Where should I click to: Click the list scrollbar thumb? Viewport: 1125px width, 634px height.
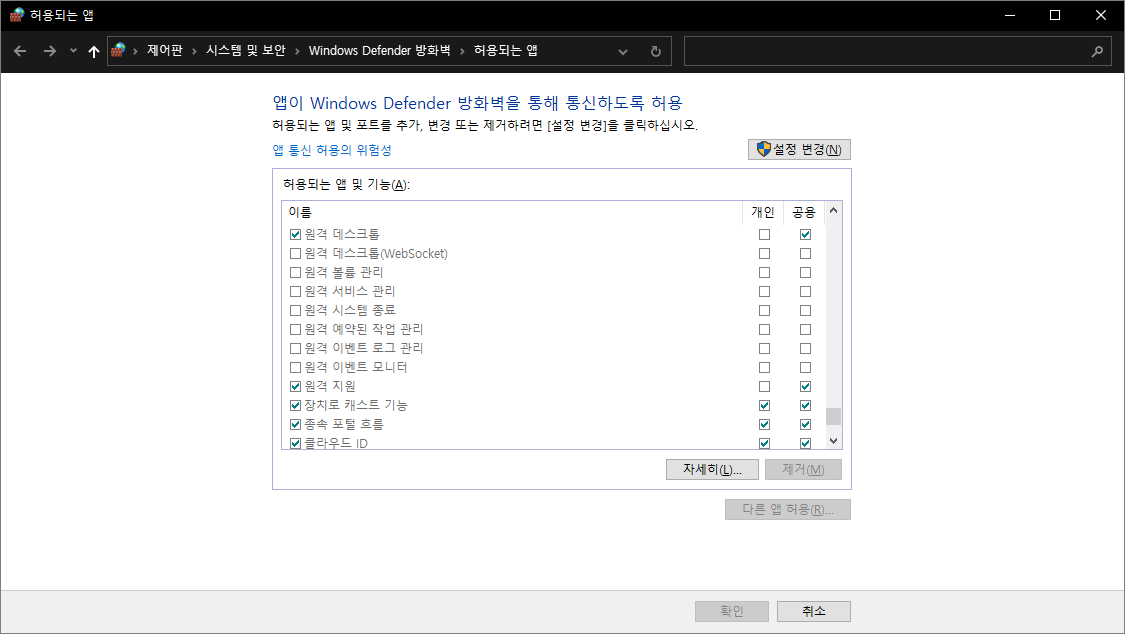833,417
